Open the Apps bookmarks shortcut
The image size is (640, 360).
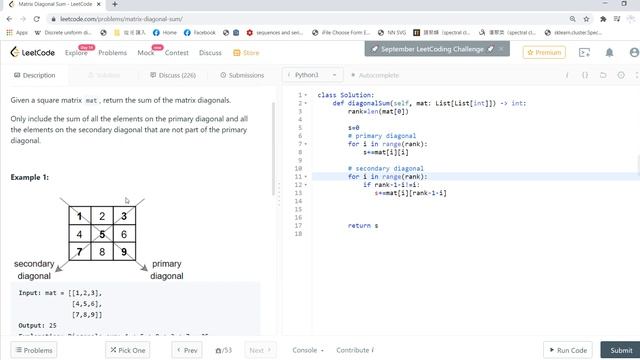(x=17, y=32)
